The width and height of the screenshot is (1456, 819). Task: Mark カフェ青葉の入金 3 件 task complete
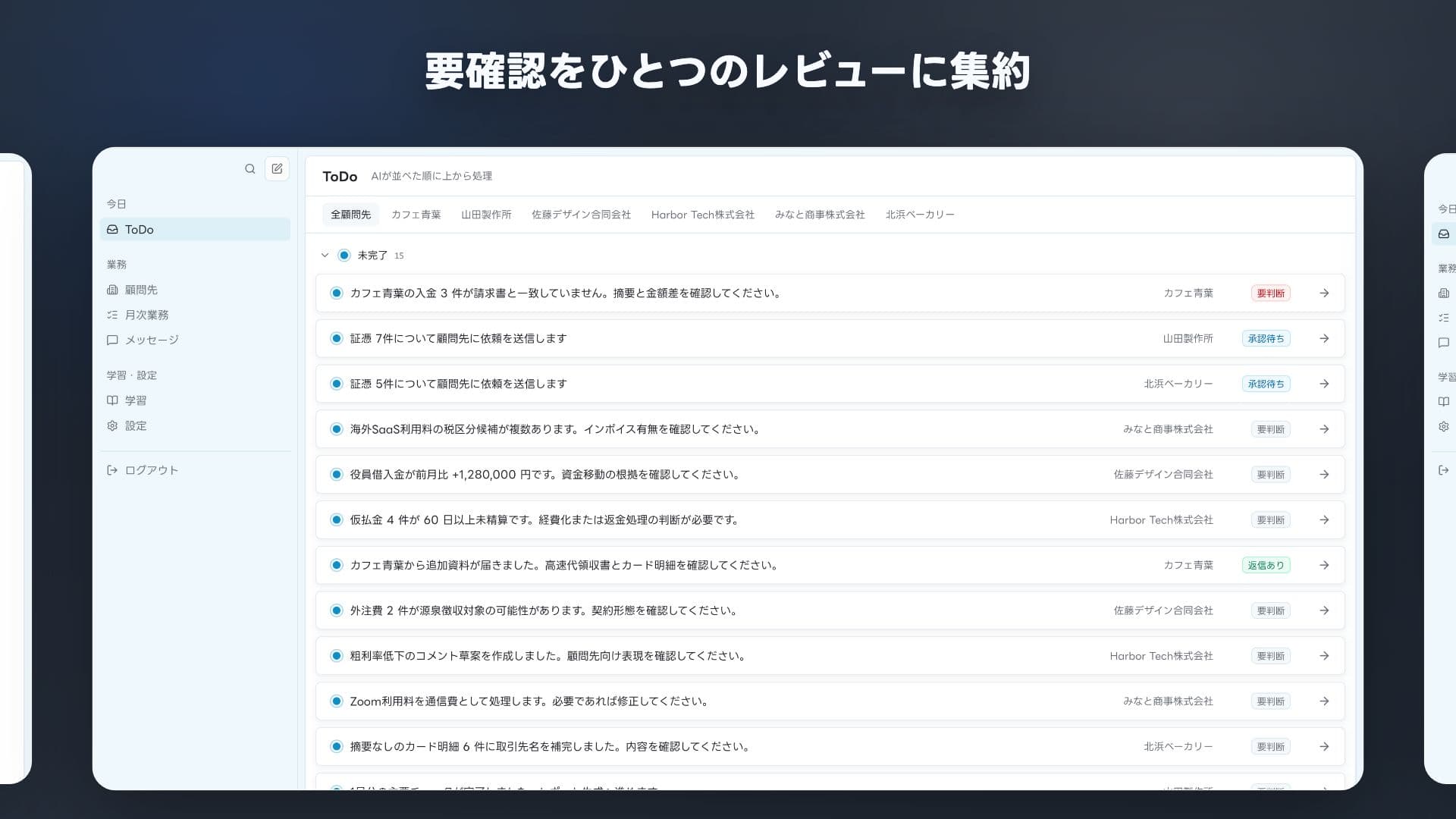[337, 293]
